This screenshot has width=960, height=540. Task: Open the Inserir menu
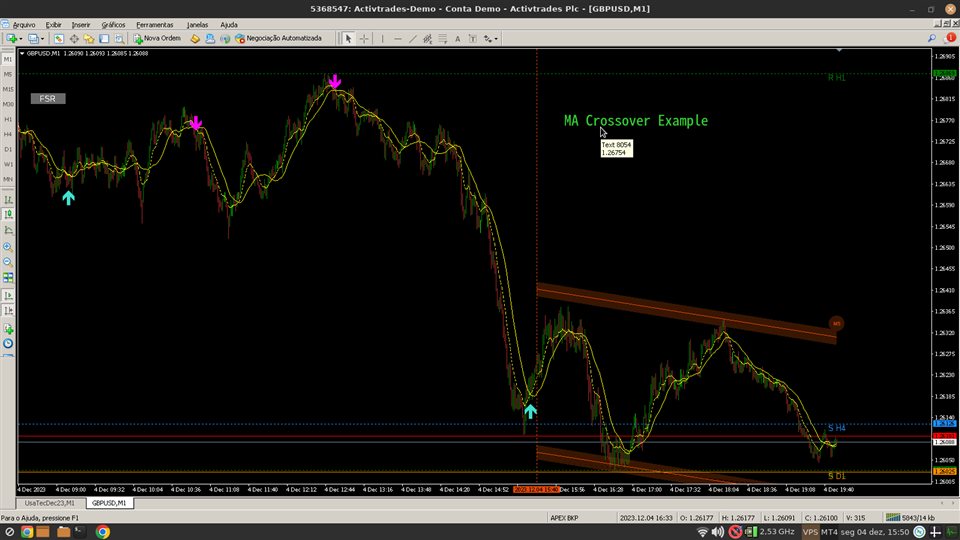(x=81, y=24)
